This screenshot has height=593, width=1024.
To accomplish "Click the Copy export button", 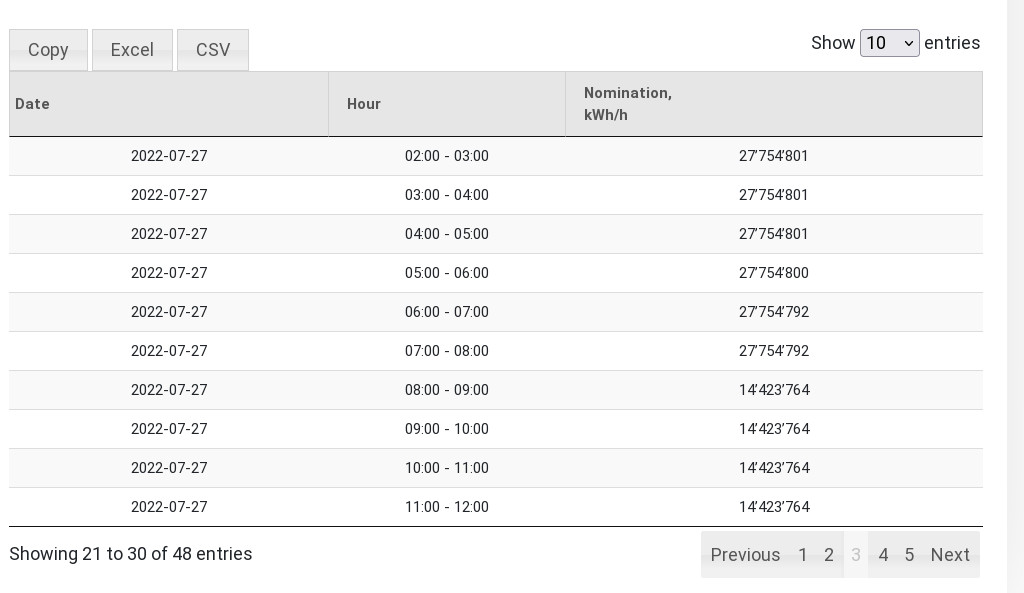I will point(48,50).
